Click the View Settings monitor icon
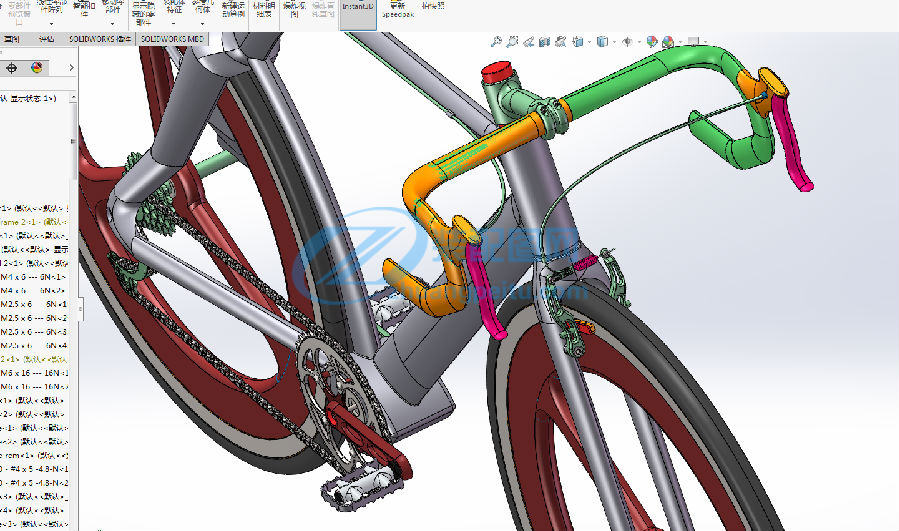The width and height of the screenshot is (899, 531). (x=693, y=41)
